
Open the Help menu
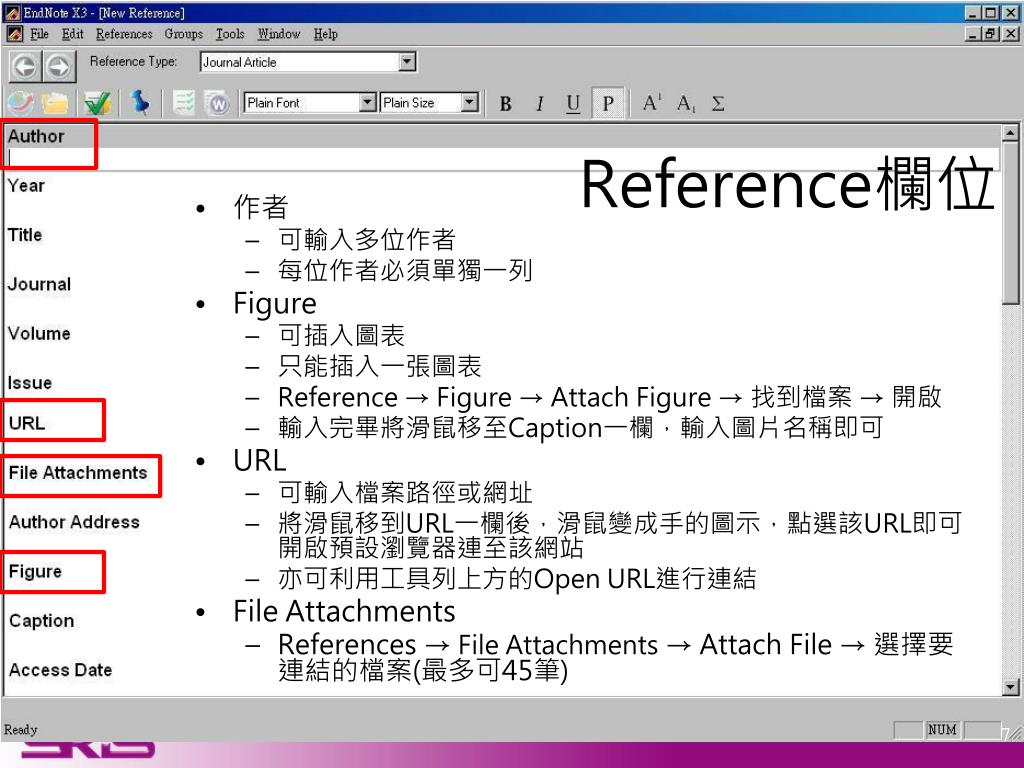325,34
